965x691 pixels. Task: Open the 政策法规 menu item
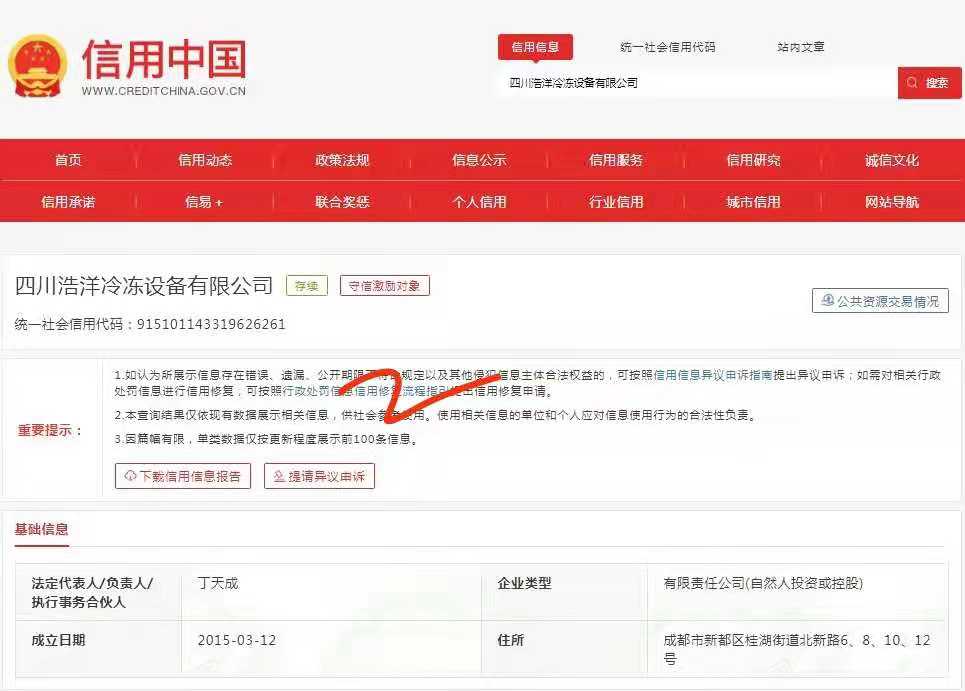point(342,160)
